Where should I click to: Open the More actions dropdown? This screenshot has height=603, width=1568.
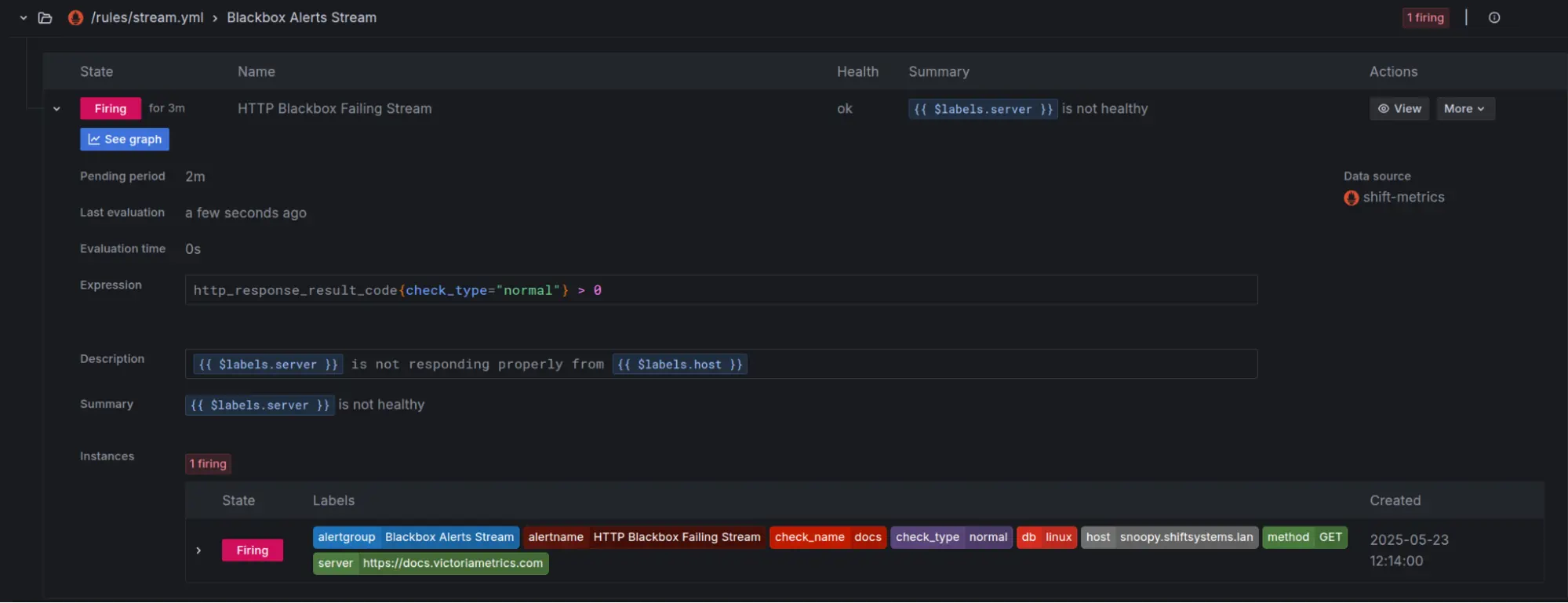click(1465, 108)
